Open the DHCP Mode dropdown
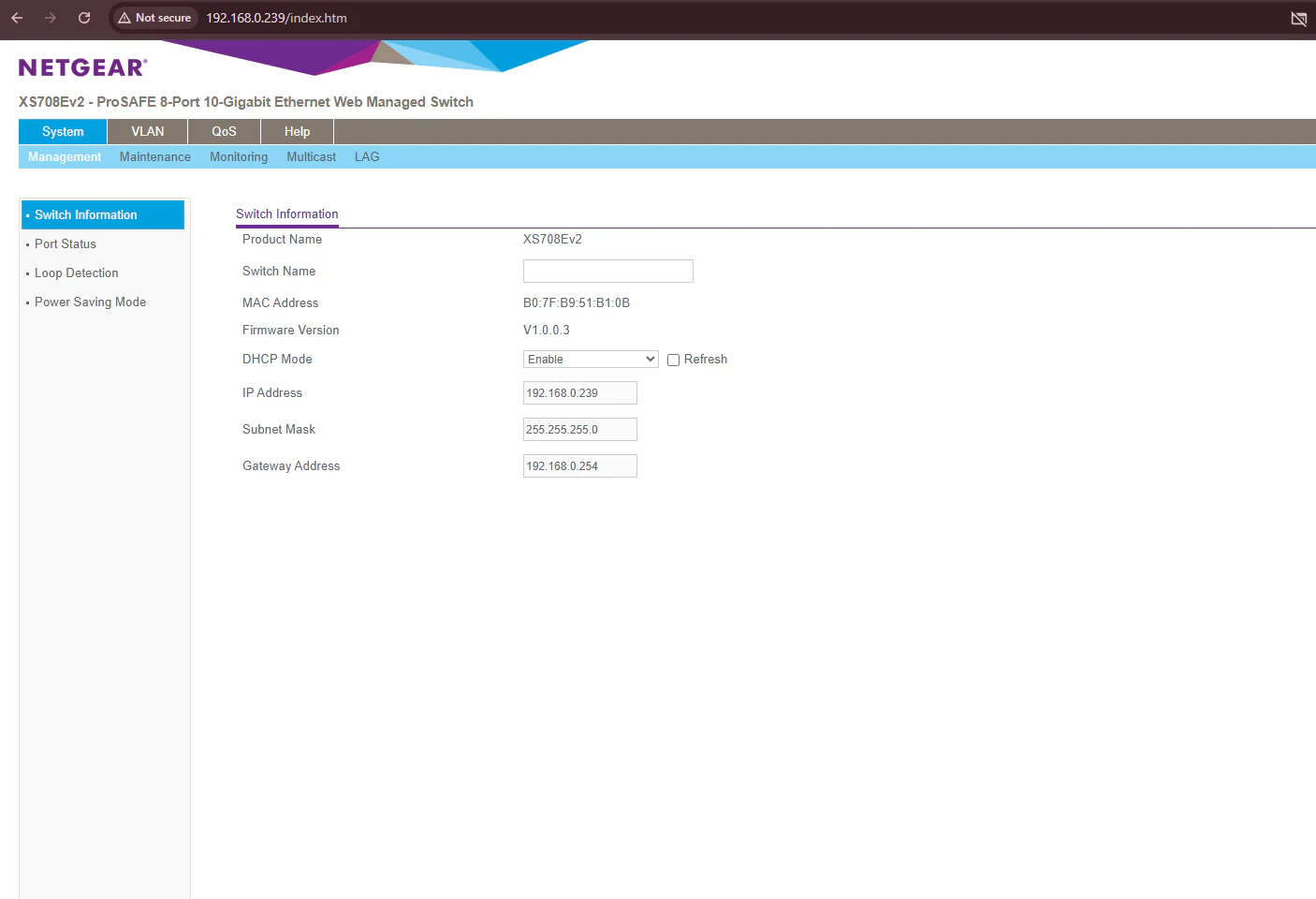The height and width of the screenshot is (899, 1316). click(591, 360)
